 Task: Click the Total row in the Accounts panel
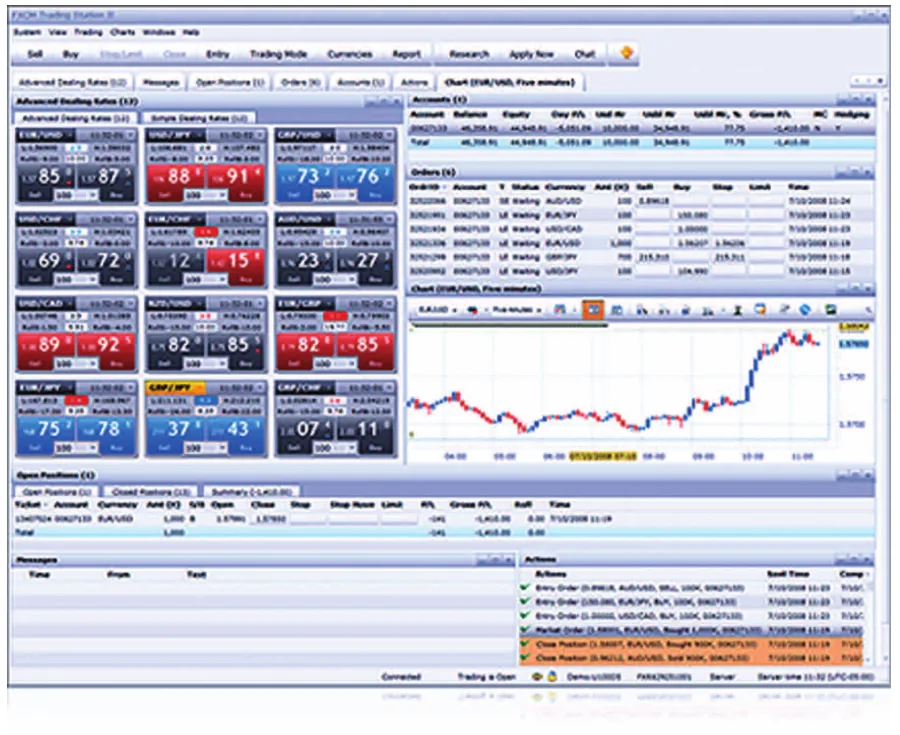pos(641,142)
